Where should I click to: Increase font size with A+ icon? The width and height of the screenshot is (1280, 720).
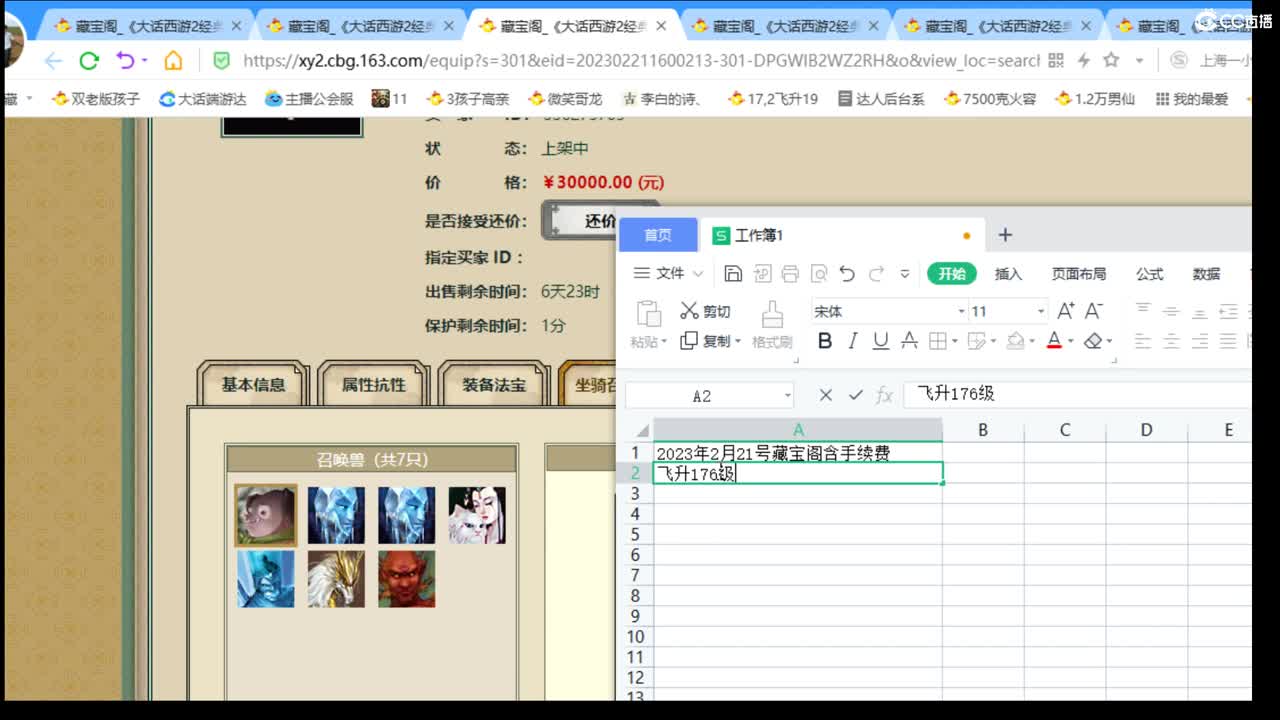1066,311
